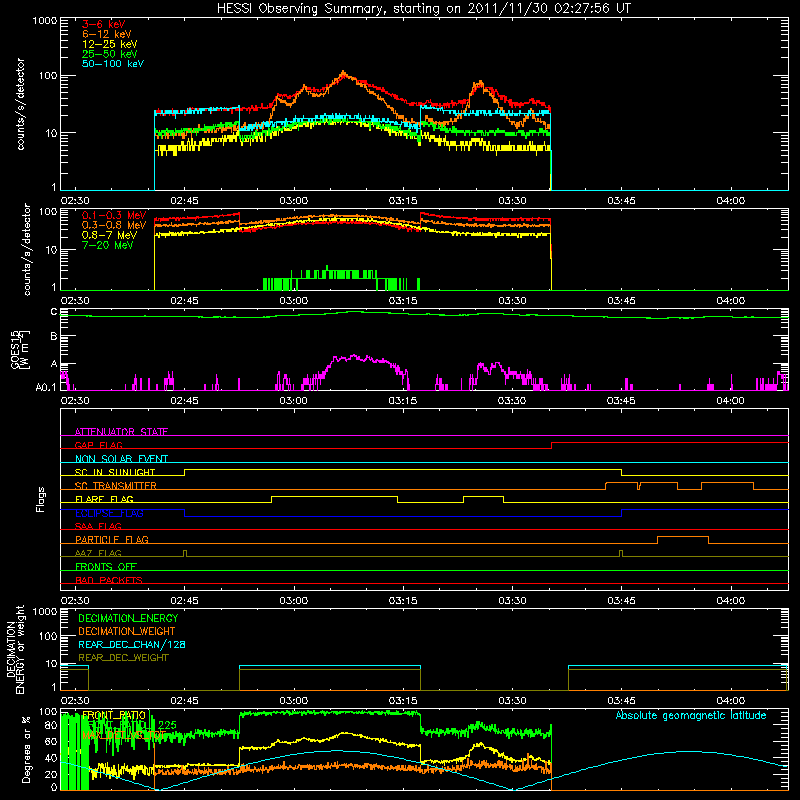Select the ATTENUATOR_STATE flag label
This screenshot has width=800, height=800.
121,432
